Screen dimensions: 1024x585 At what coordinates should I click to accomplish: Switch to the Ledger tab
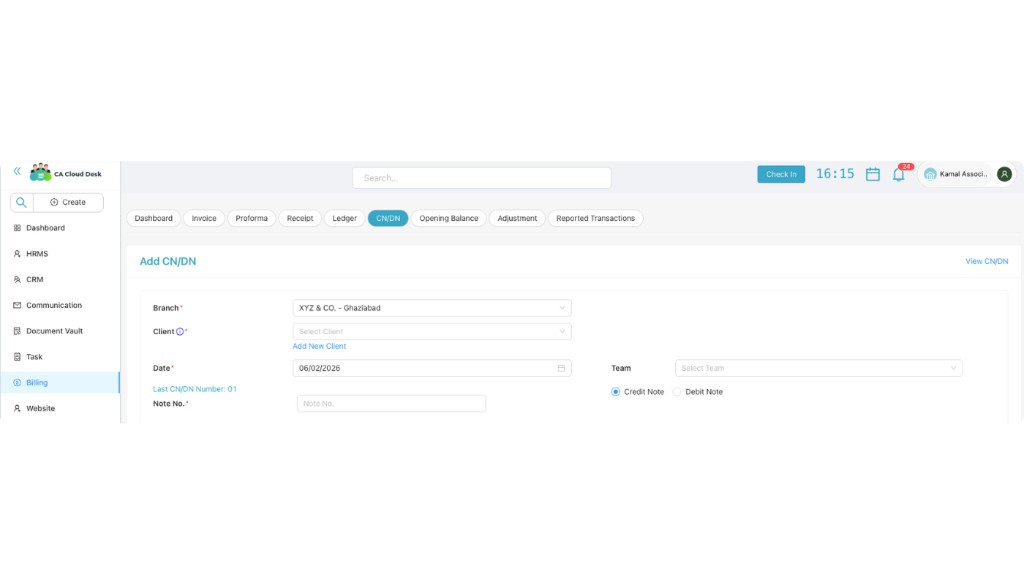(x=344, y=218)
